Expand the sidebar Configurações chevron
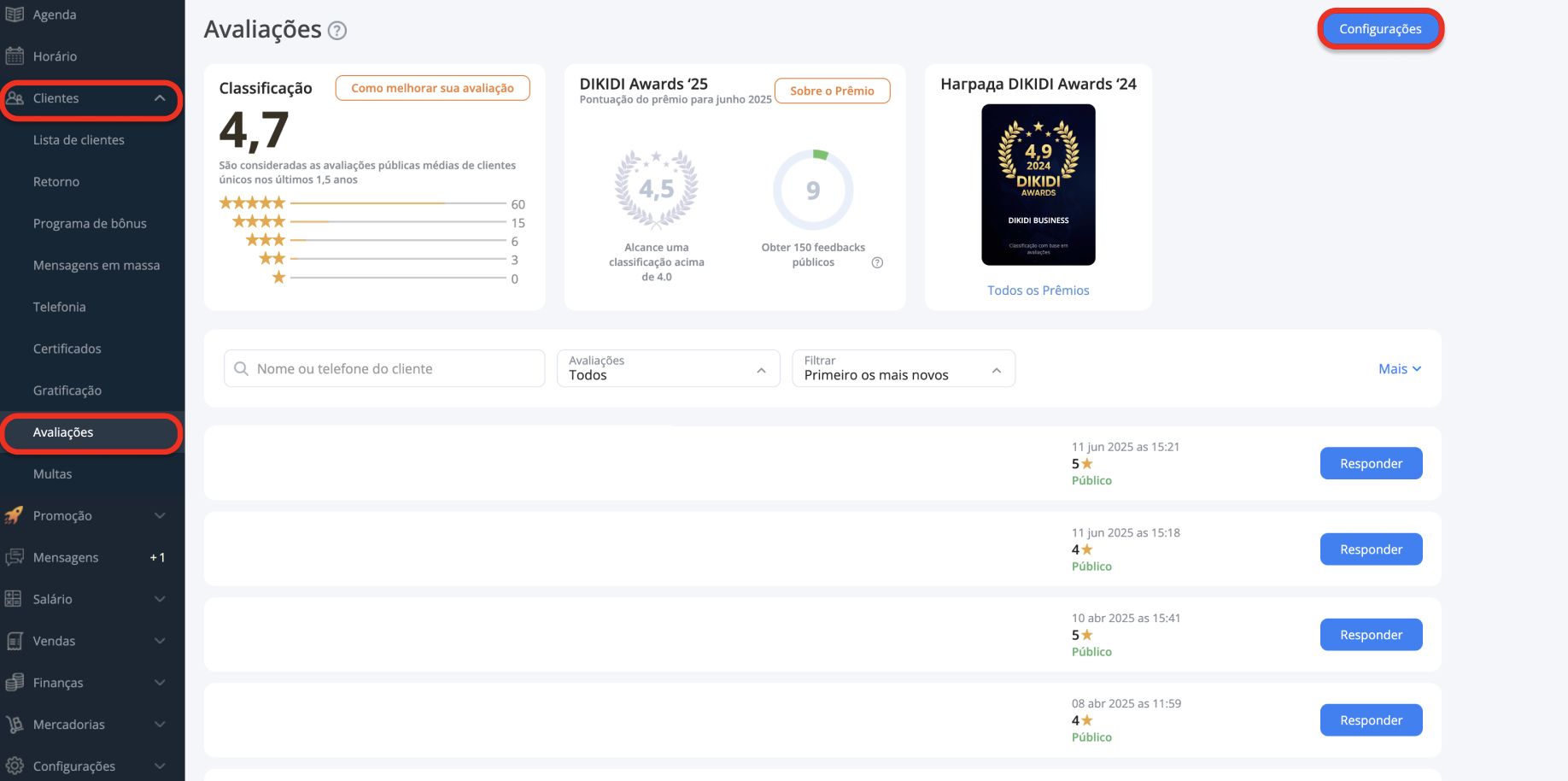 coord(160,766)
